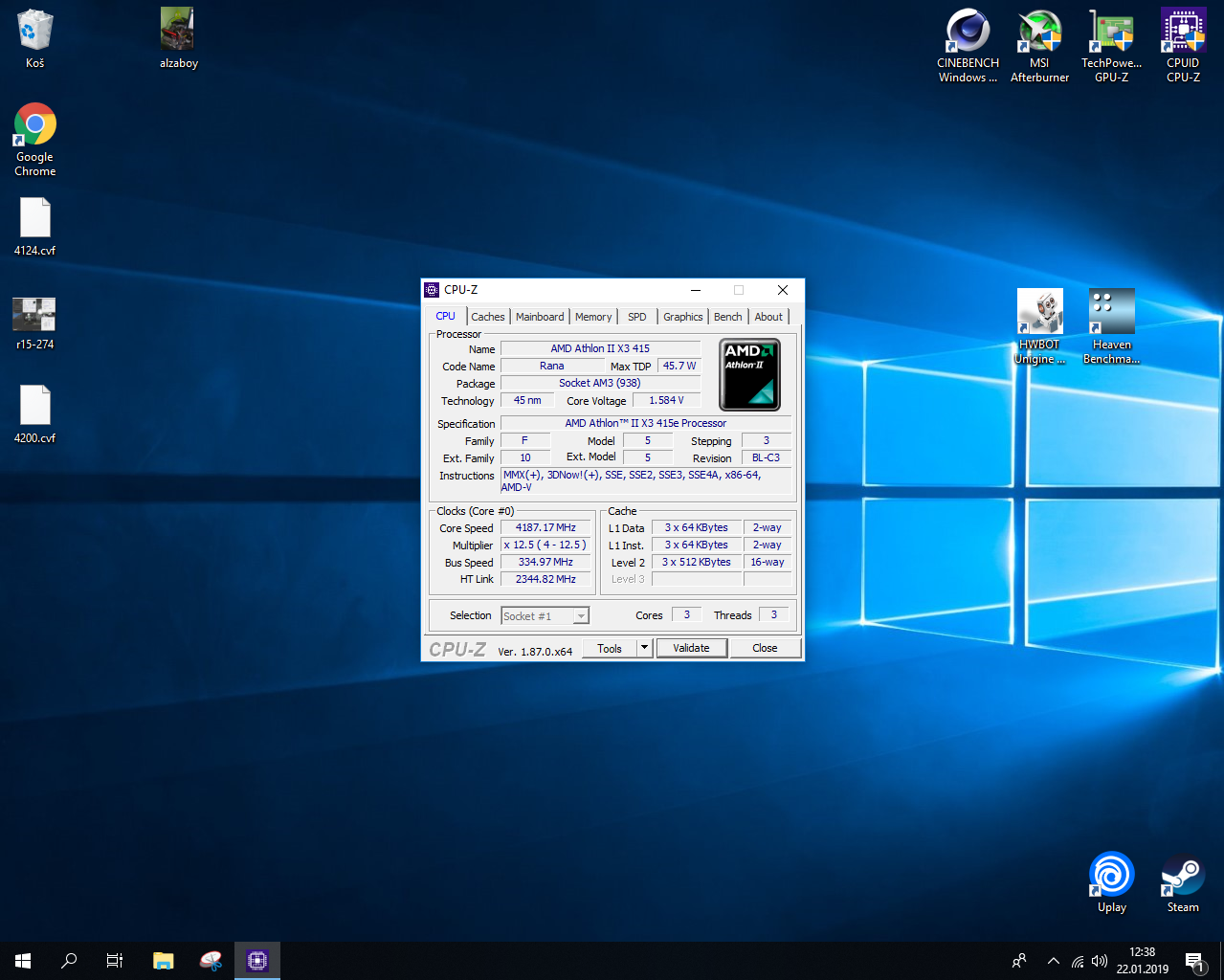Switch to the Graphics tab

tap(683, 317)
